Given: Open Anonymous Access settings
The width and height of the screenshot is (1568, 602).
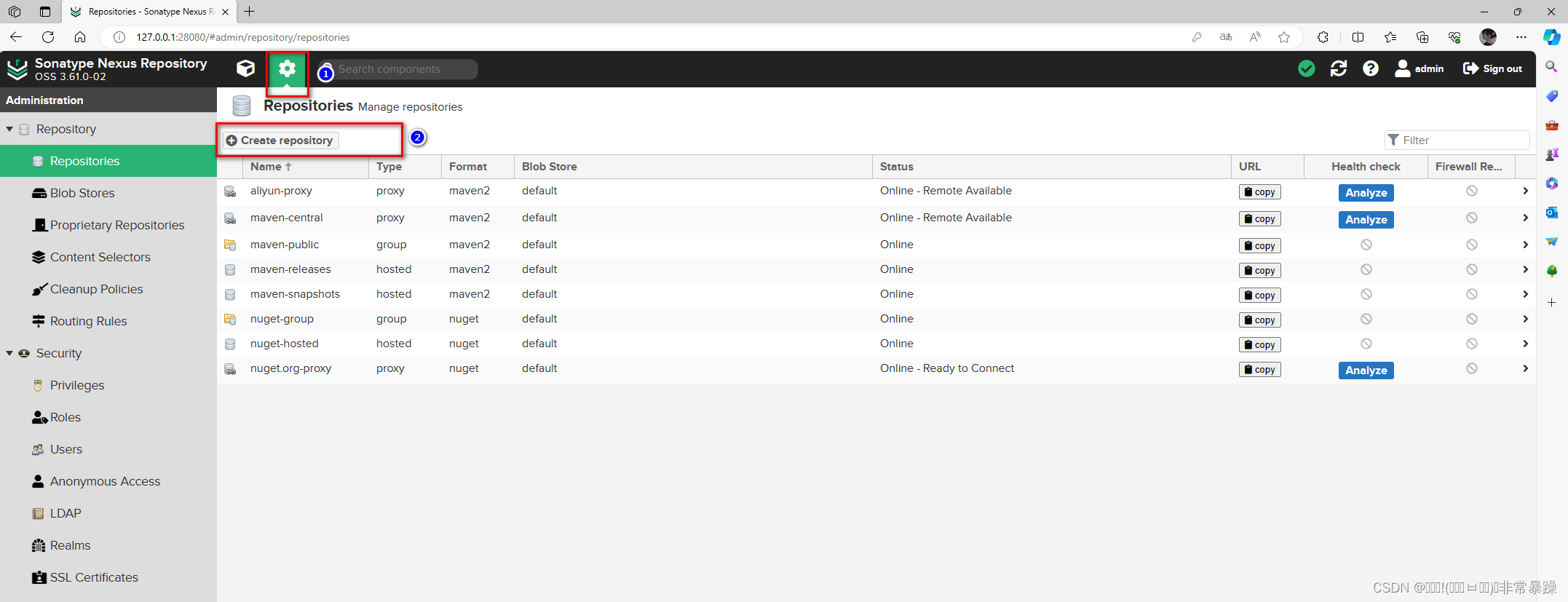Looking at the screenshot, I should pos(108,481).
